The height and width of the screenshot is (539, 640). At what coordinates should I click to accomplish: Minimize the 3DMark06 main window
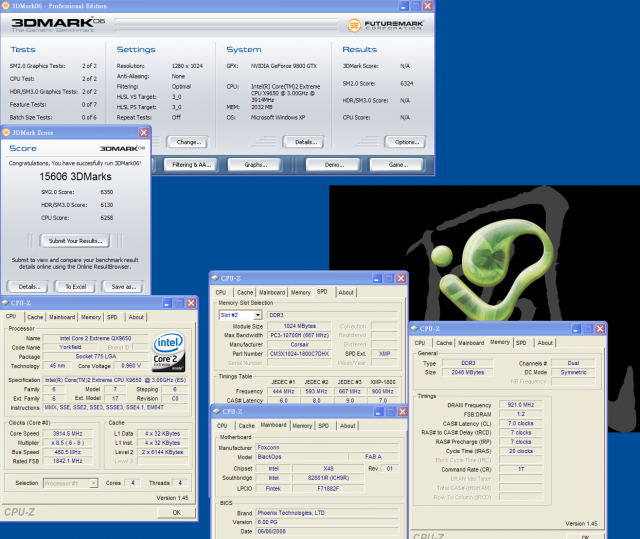pos(403,6)
